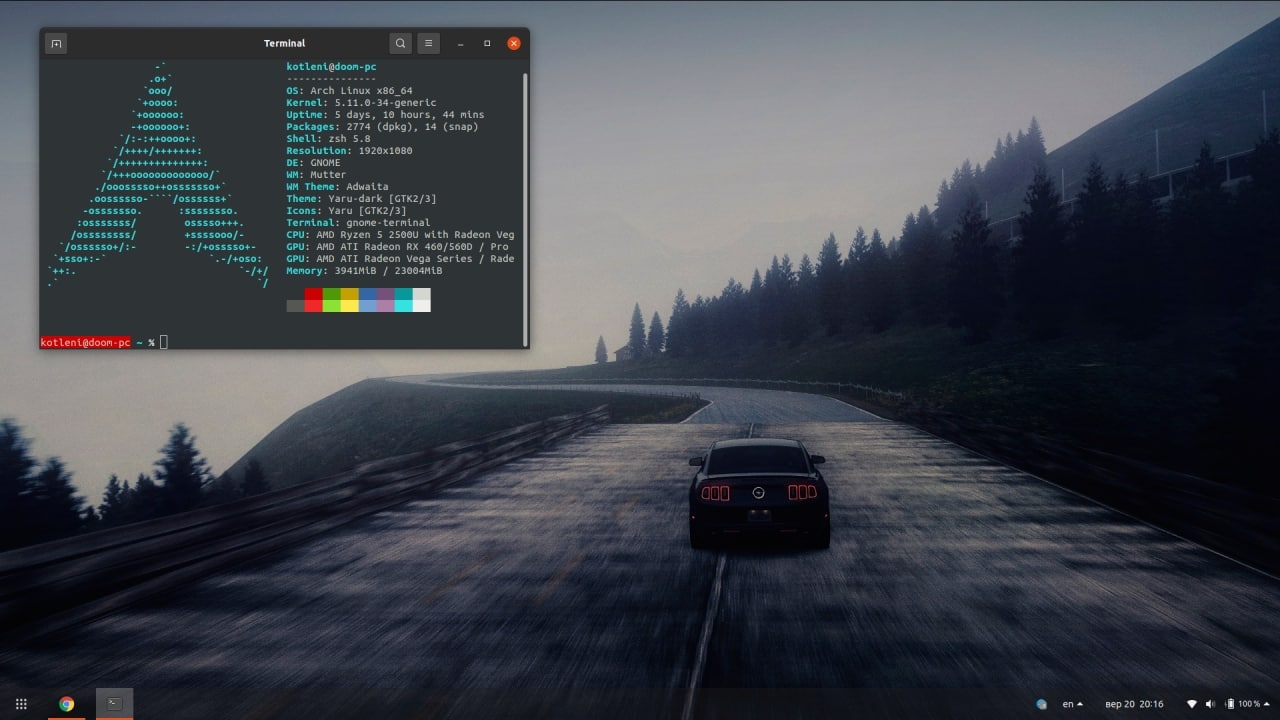Click the Resolution: 1920x1080 line
The height and width of the screenshot is (720, 1280).
349,151
